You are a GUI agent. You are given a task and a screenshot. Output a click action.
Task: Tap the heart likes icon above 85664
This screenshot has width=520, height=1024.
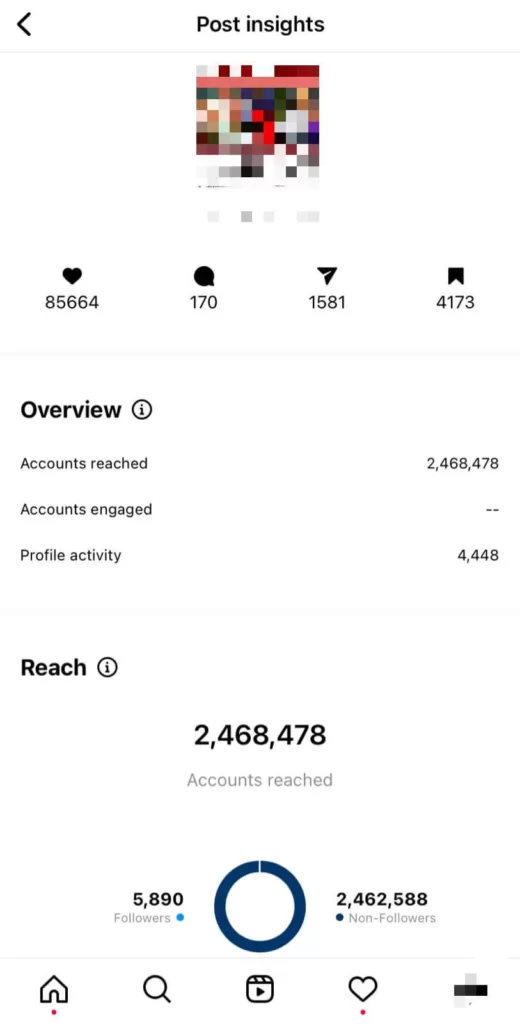coord(72,277)
